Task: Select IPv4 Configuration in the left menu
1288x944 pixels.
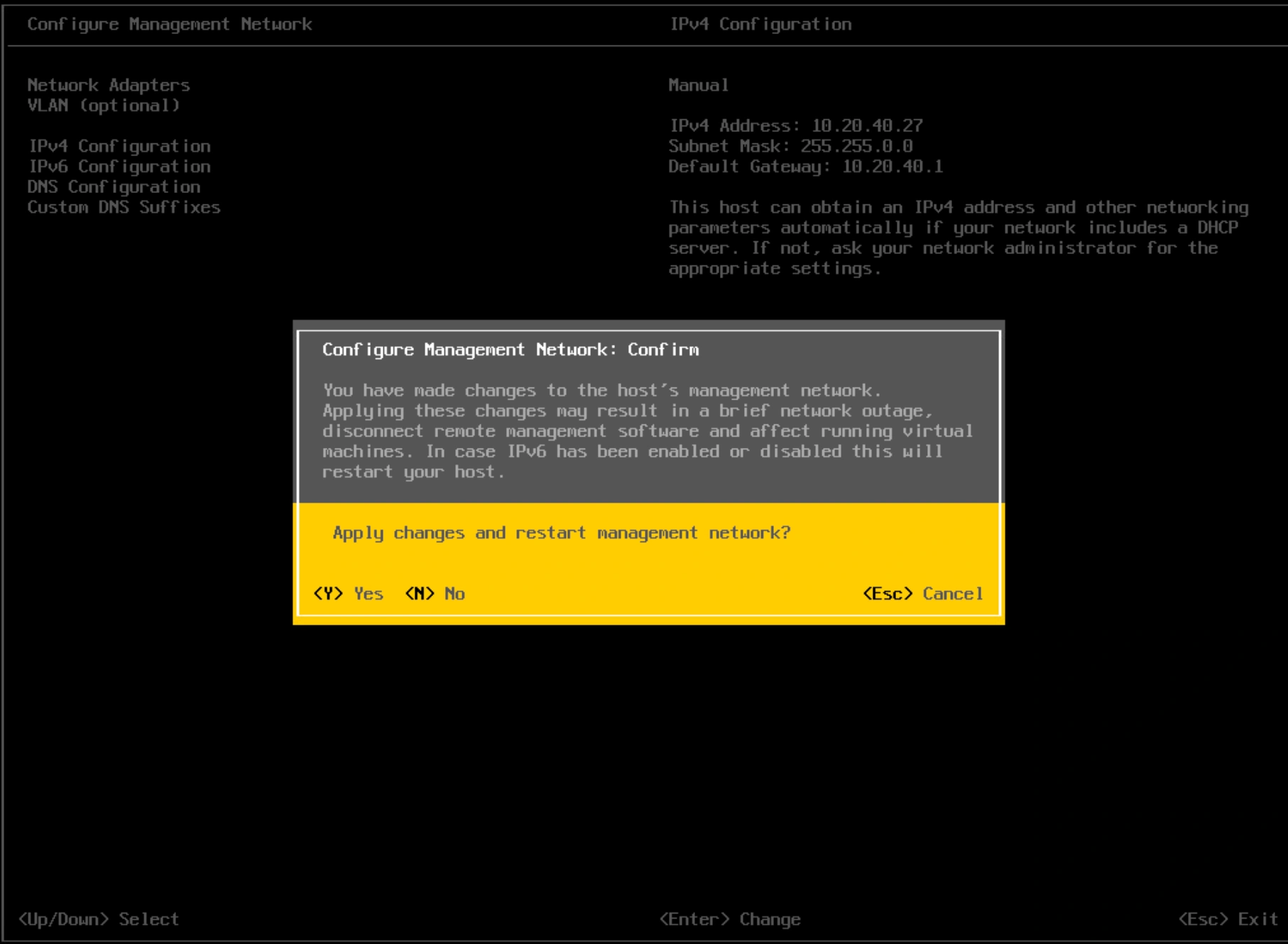Action: pyautogui.click(x=119, y=147)
